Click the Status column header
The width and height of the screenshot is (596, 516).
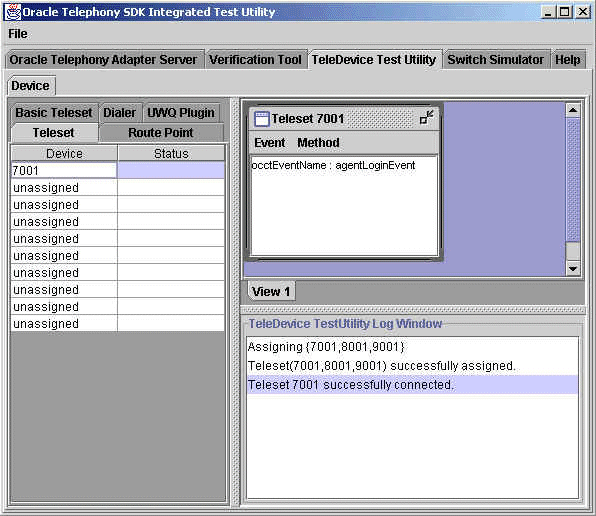171,154
